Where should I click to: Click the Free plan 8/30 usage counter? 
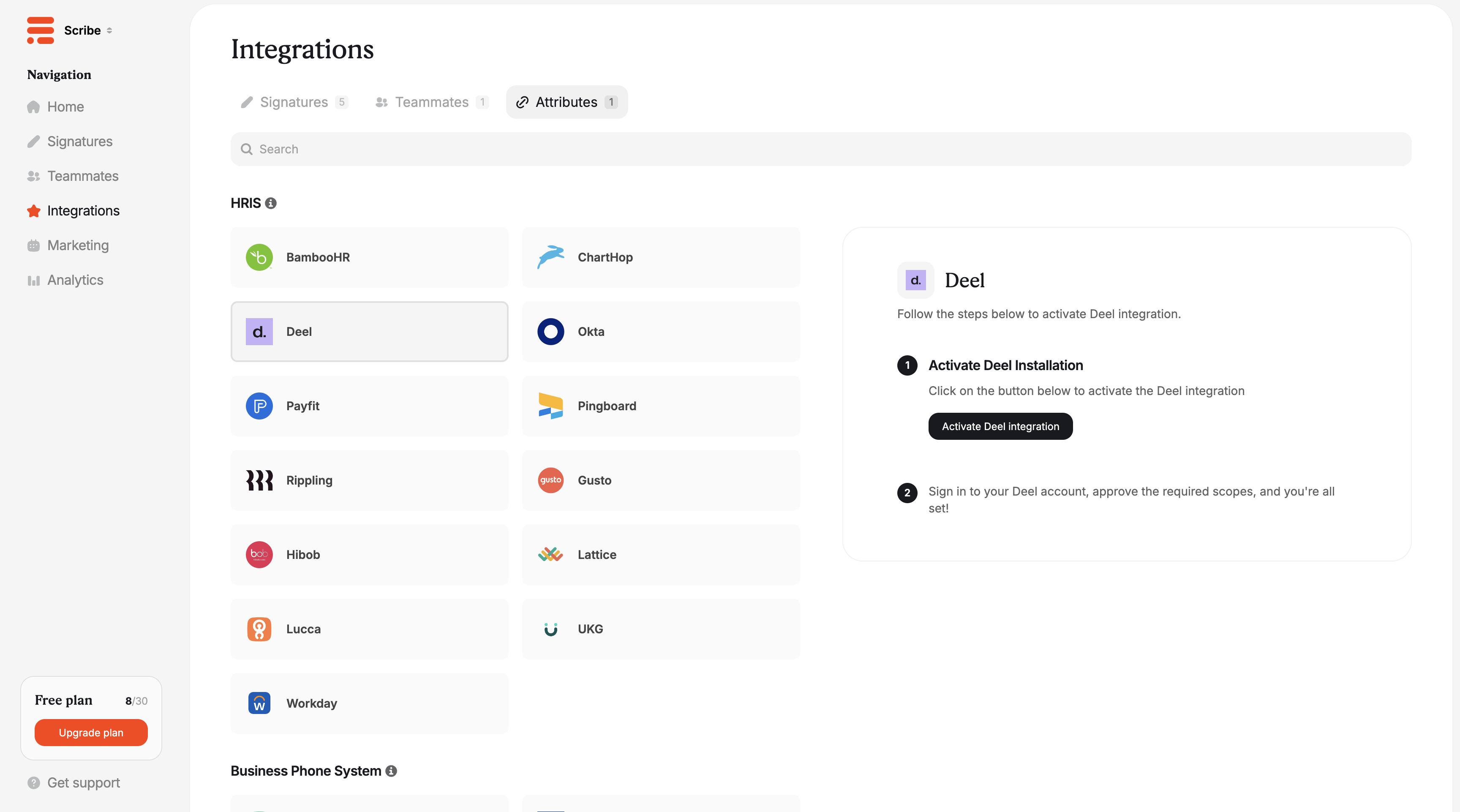pos(136,700)
